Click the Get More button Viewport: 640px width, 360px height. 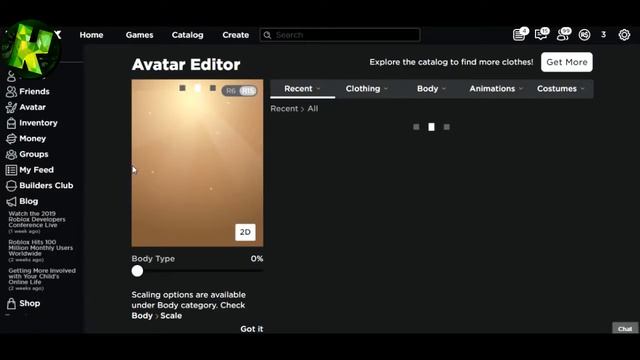(567, 62)
